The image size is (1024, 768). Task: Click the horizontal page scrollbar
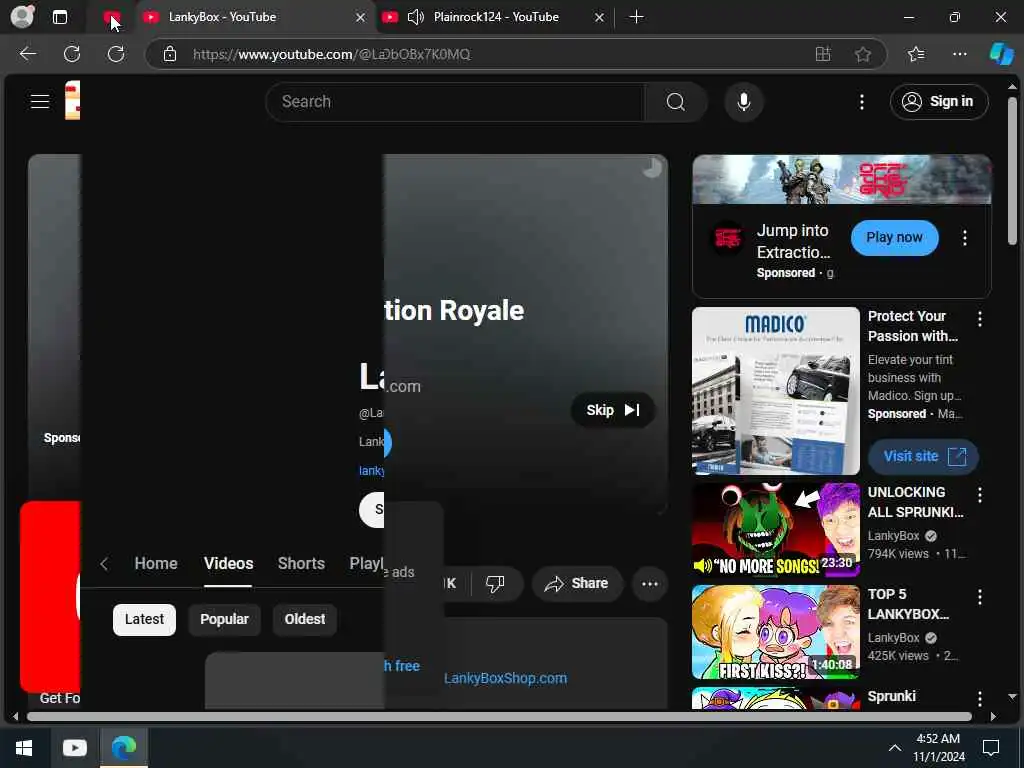point(499,716)
